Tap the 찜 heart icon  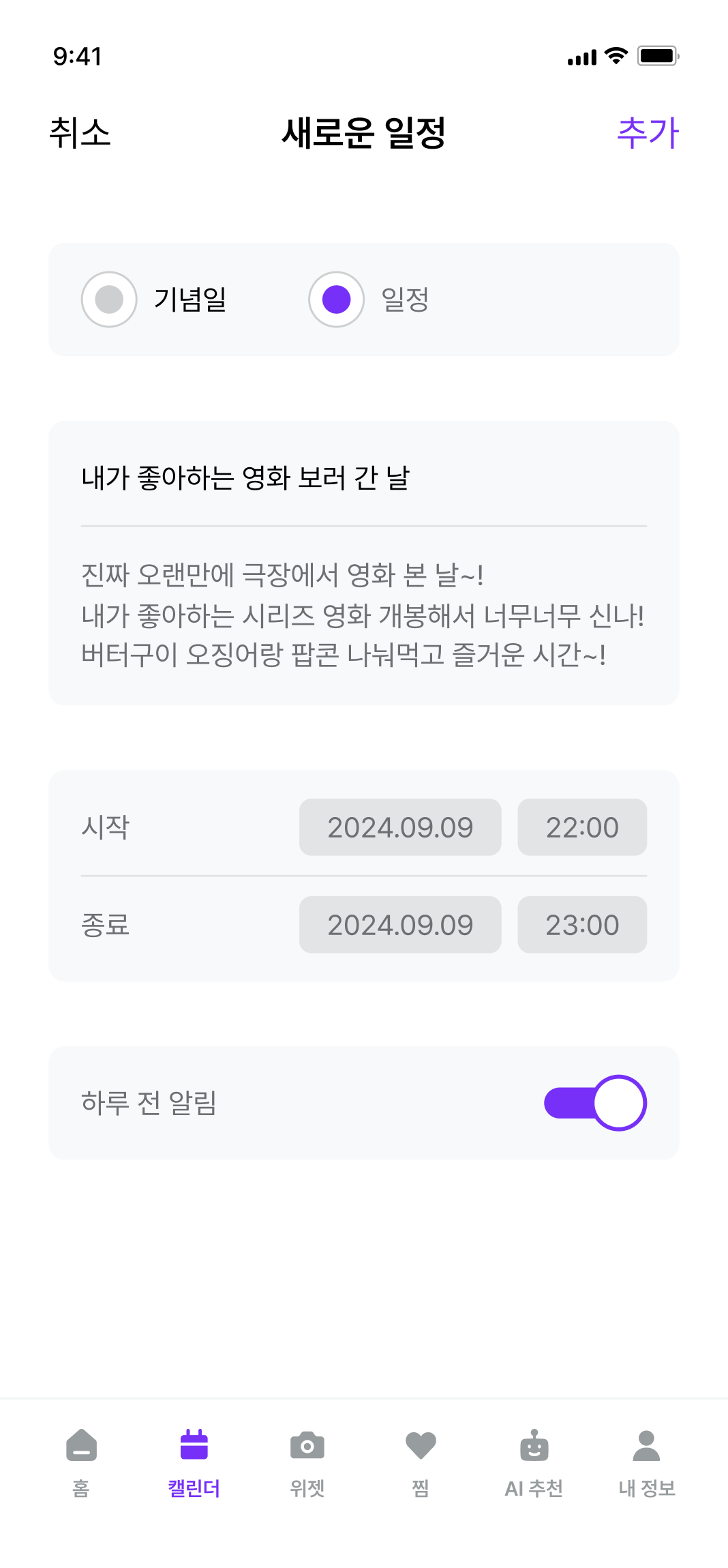tap(421, 1446)
